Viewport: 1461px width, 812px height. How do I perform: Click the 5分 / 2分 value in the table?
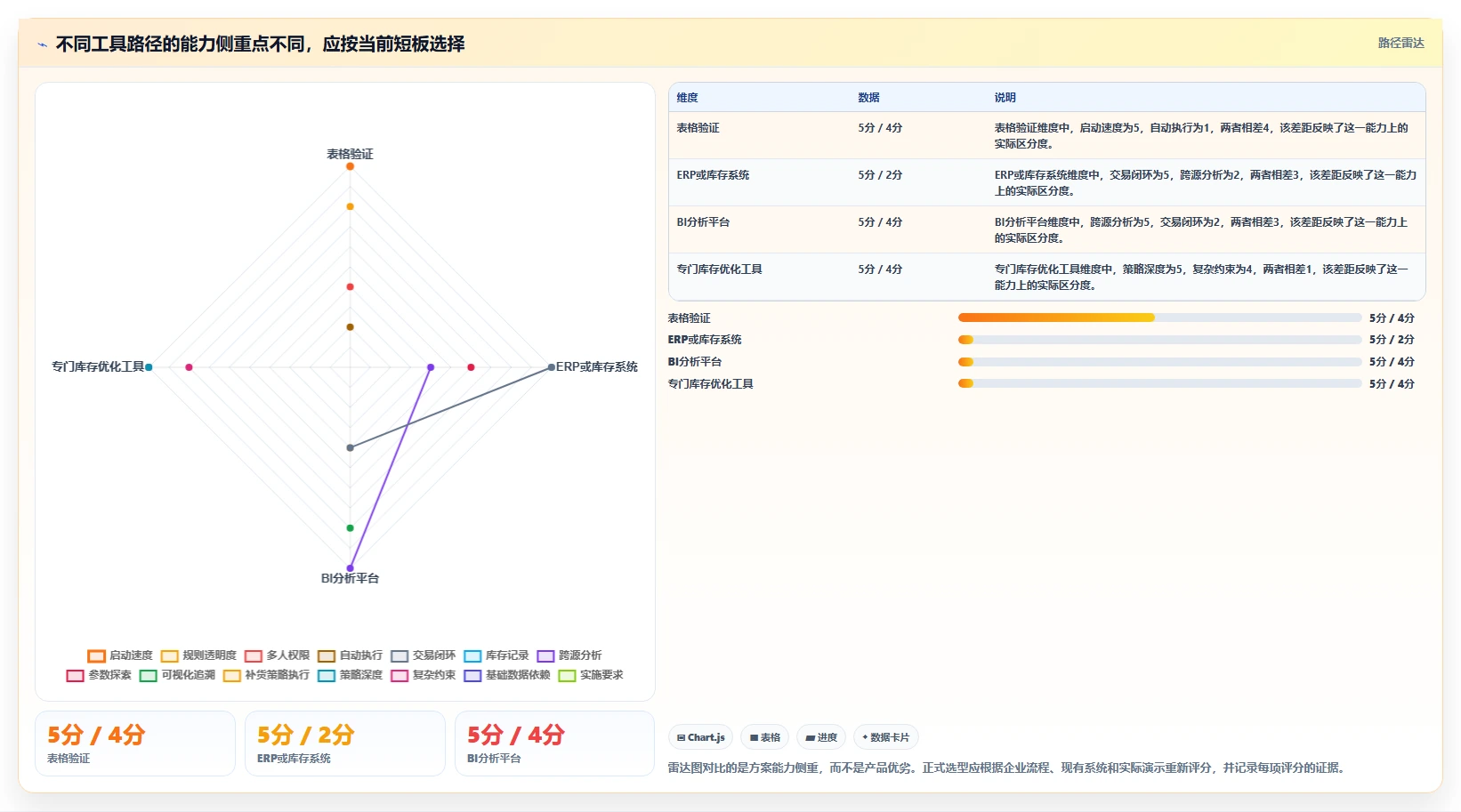880,175
